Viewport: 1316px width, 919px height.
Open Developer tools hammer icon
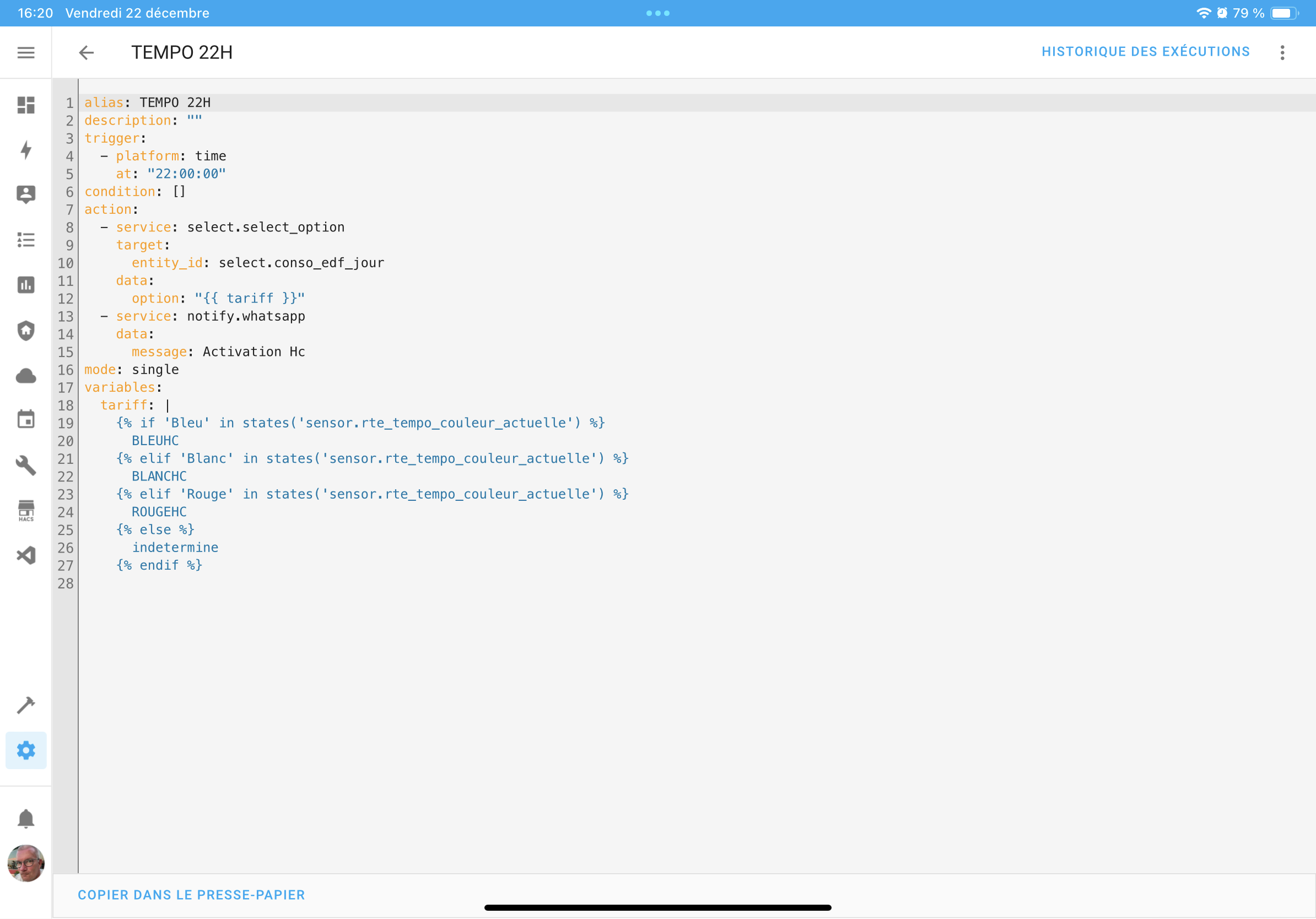26,705
